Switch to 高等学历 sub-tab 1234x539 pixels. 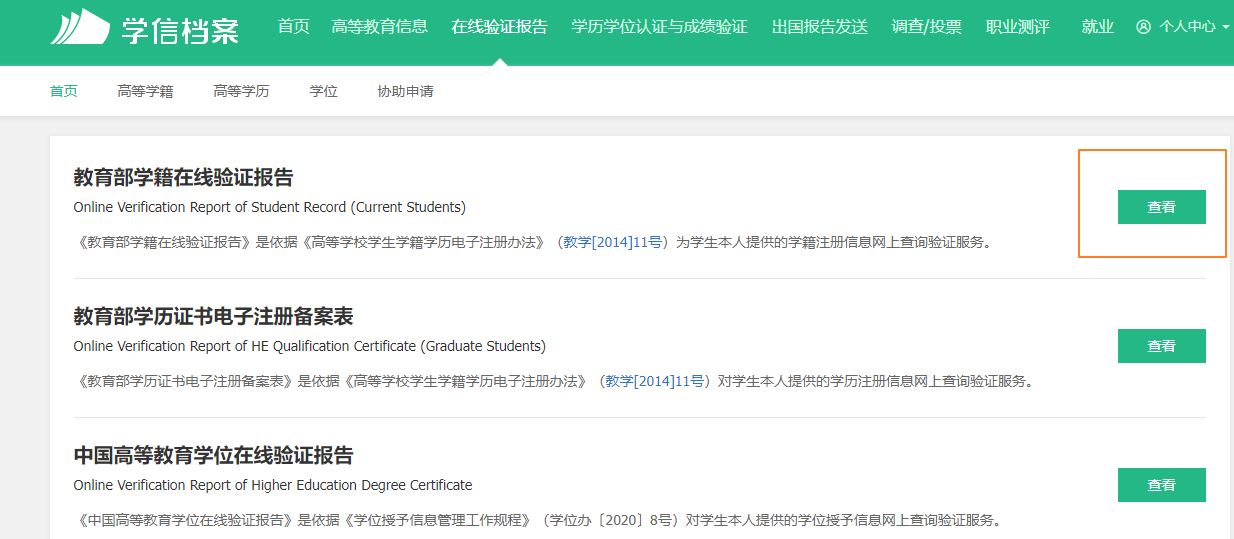click(x=241, y=91)
